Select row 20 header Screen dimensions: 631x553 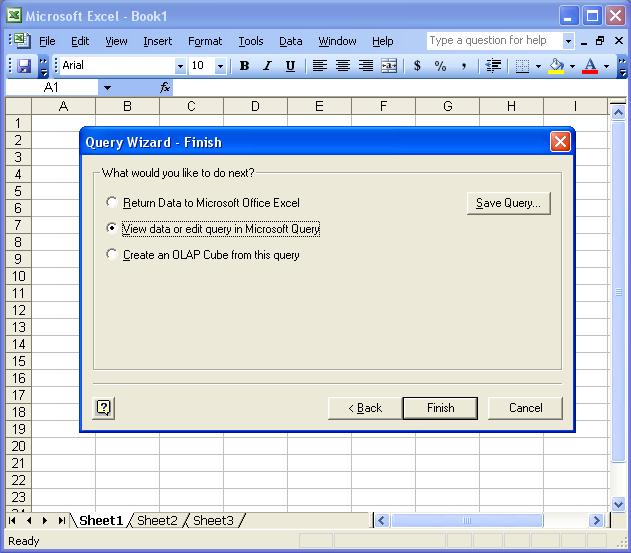click(19, 446)
